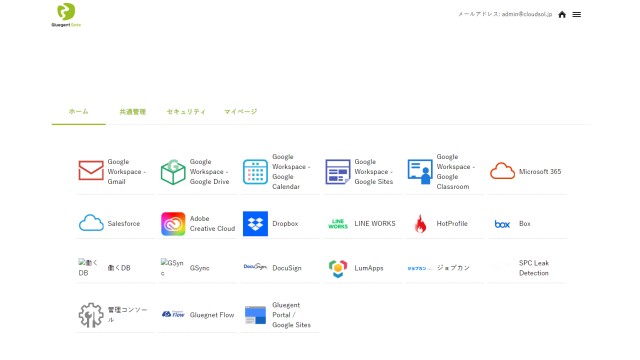
Task: Click the admin@cloudsol.jp email address text
Action: [527, 14]
